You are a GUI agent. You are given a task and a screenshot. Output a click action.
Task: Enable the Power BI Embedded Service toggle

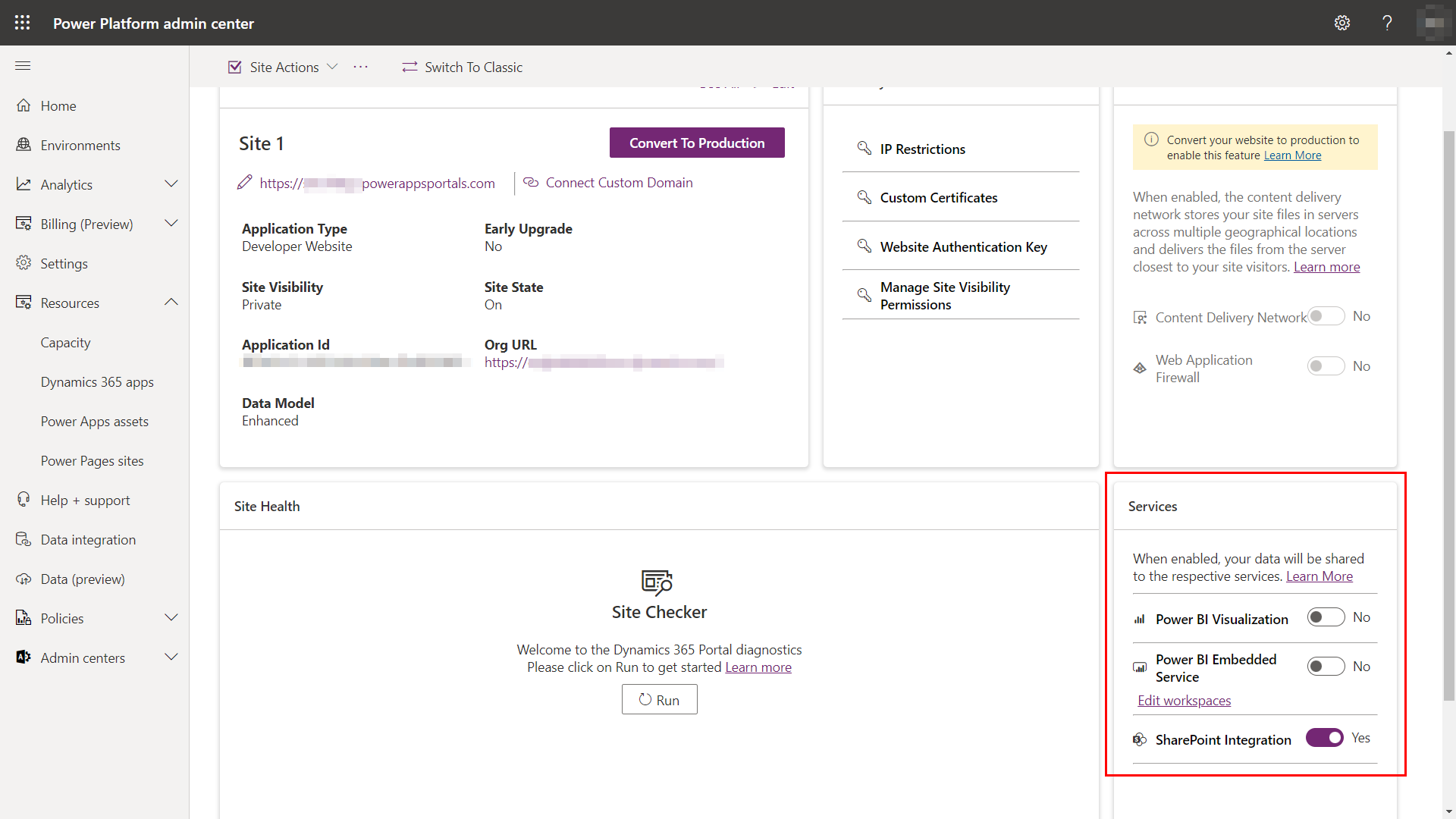(x=1324, y=665)
